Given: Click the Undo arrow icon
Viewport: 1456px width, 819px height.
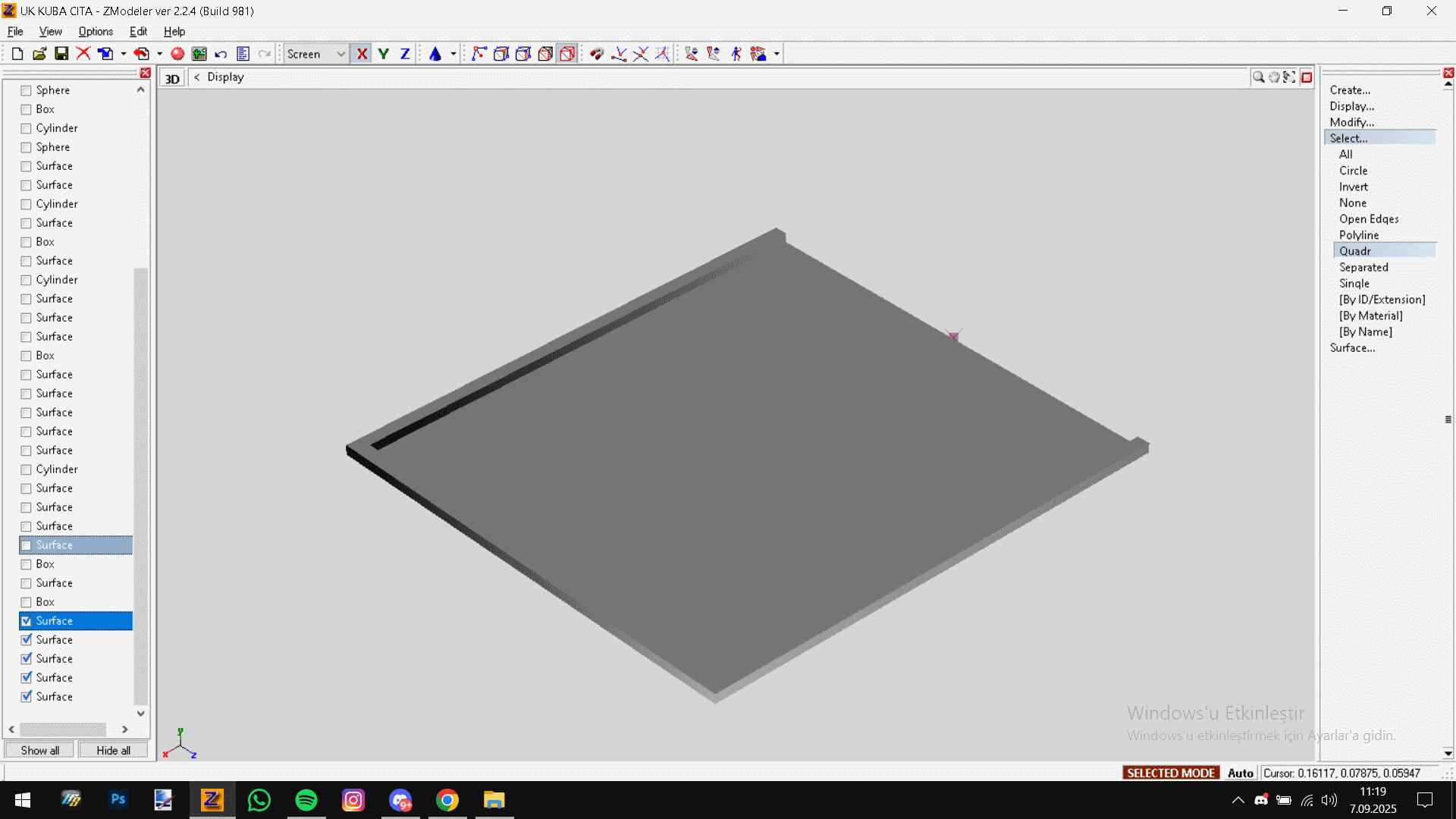Looking at the screenshot, I should coord(221,54).
